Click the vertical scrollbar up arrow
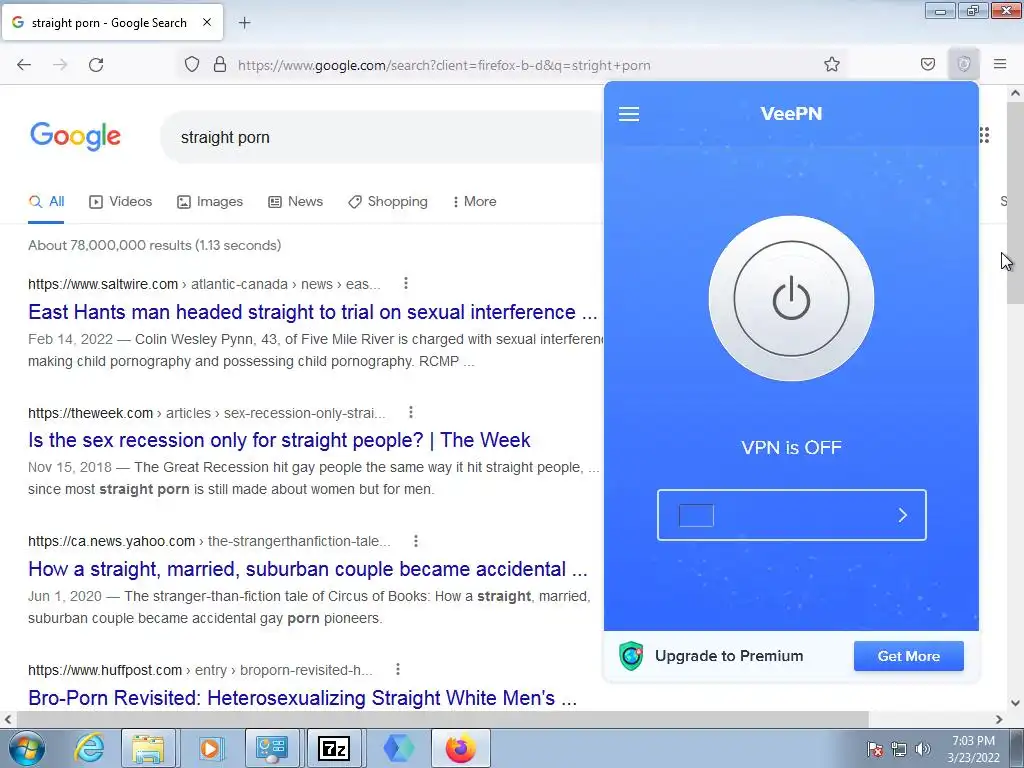 click(1015, 93)
